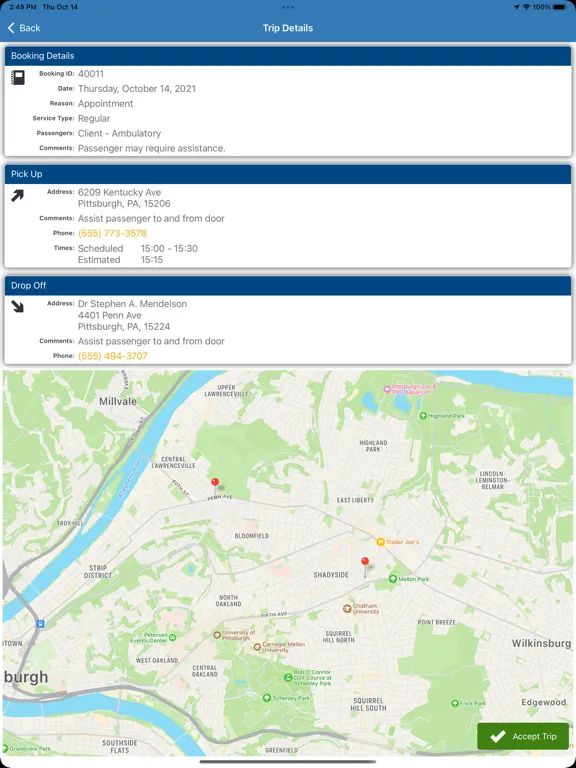Tap the date Thursday, October 14, 2021
The width and height of the screenshot is (576, 768).
pyautogui.click(x=137, y=89)
